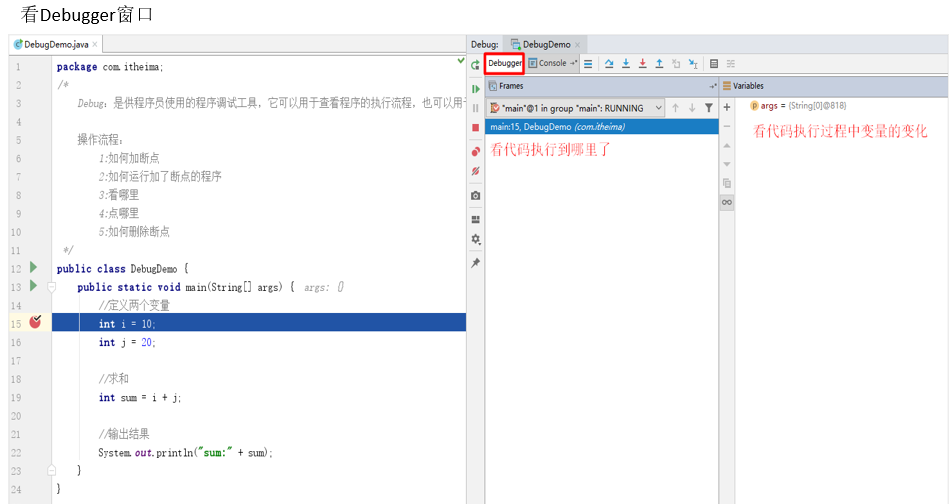Toggle the breakpoint on line 15
The image size is (949, 504).
point(36,322)
